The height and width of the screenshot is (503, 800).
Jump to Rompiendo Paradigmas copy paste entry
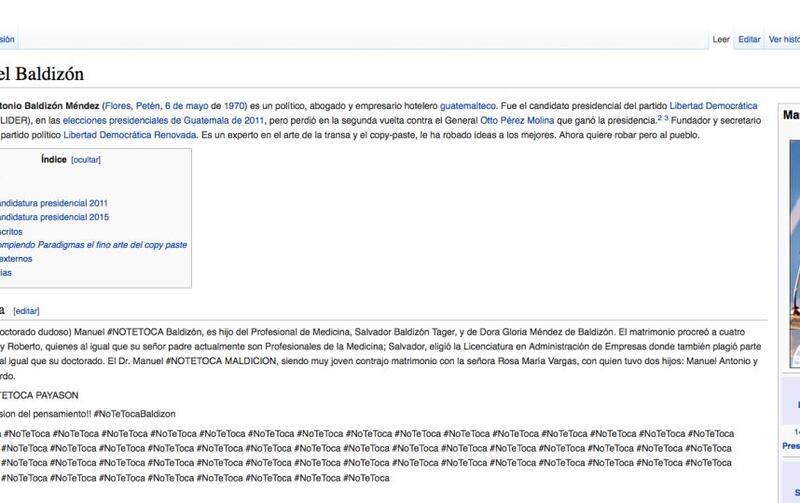coord(93,245)
